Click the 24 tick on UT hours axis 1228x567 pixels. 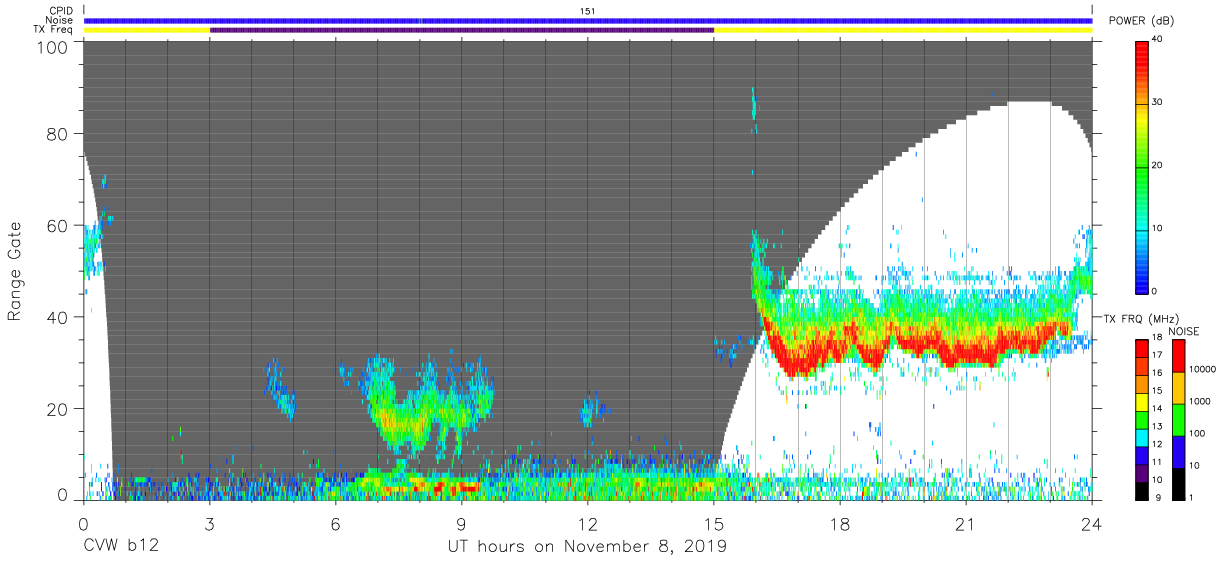point(1091,524)
